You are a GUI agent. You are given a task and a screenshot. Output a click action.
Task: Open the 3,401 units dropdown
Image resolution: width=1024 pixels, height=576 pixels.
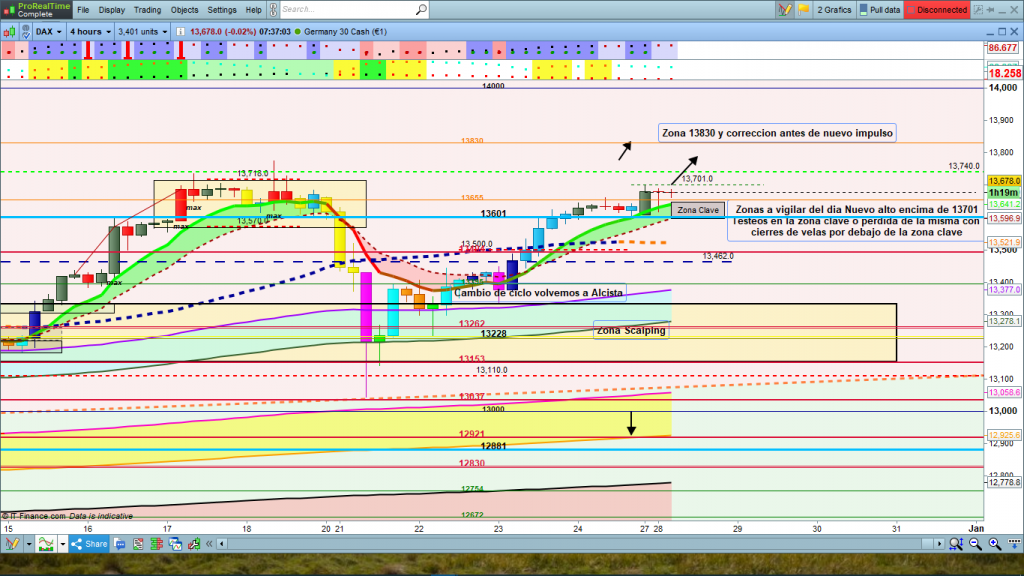pyautogui.click(x=144, y=31)
